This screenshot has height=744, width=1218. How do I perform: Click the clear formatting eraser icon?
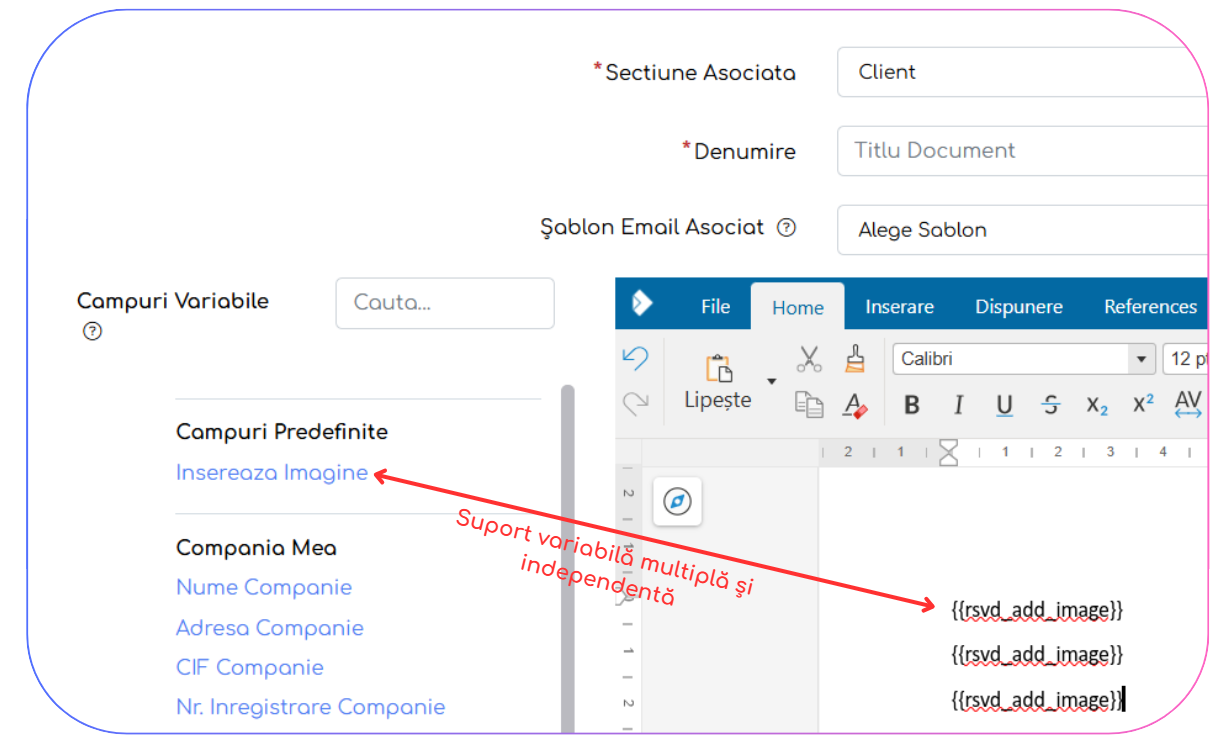(854, 404)
